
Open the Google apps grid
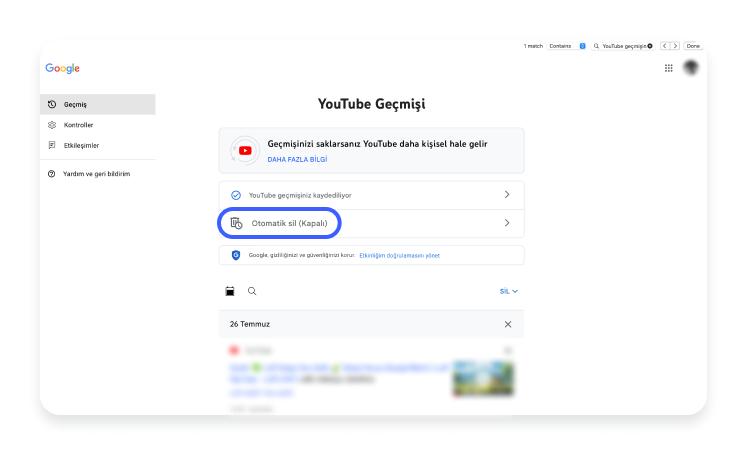[x=669, y=68]
